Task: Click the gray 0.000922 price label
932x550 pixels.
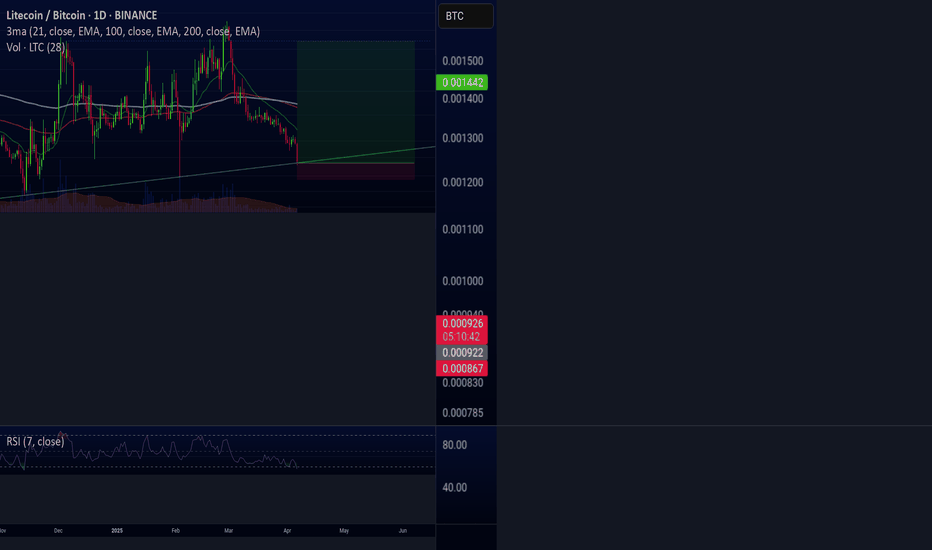Action: coord(462,353)
